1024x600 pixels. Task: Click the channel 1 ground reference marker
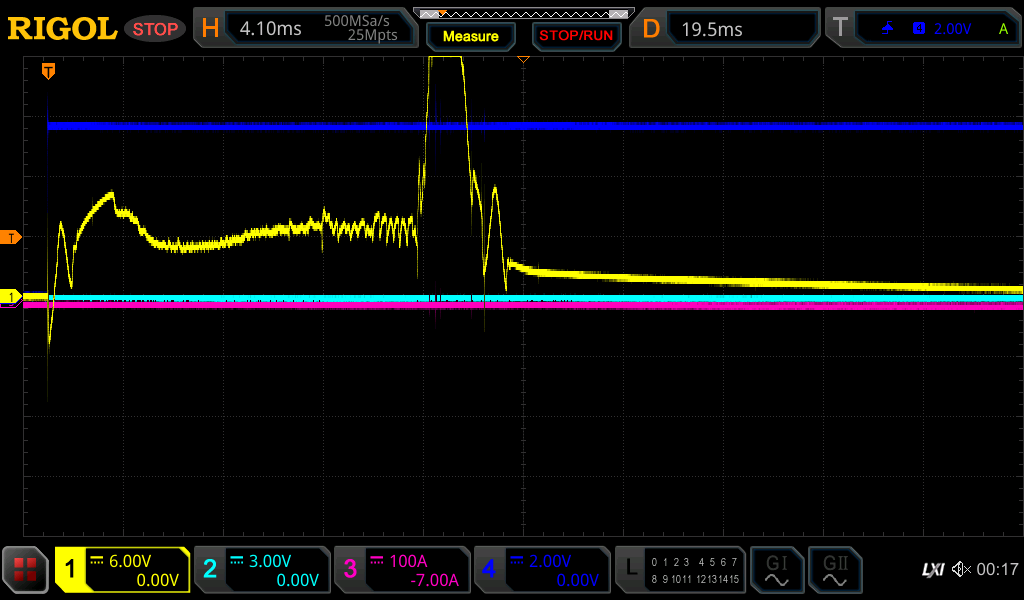tap(11, 297)
